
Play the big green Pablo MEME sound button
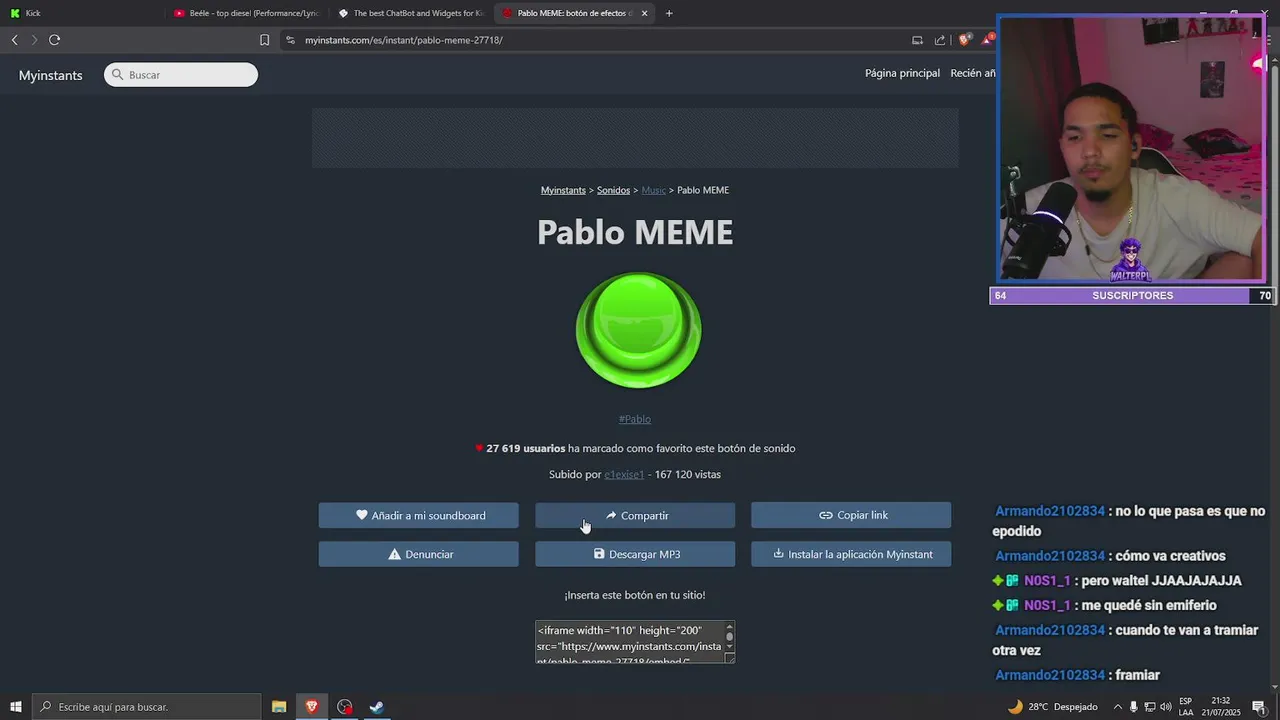click(638, 330)
